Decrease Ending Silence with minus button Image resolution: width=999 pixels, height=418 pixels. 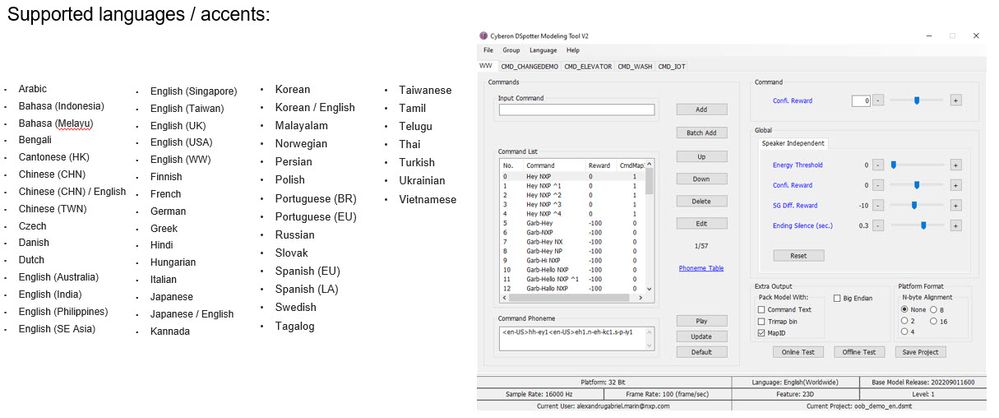click(x=878, y=226)
